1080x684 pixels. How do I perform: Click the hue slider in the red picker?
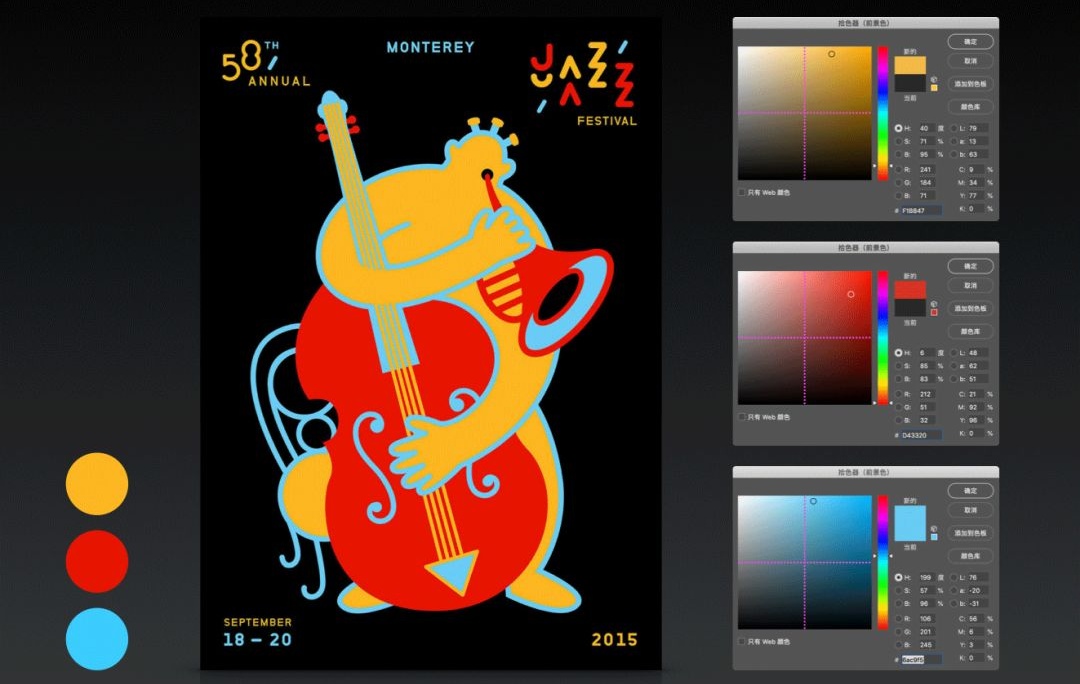click(x=883, y=338)
